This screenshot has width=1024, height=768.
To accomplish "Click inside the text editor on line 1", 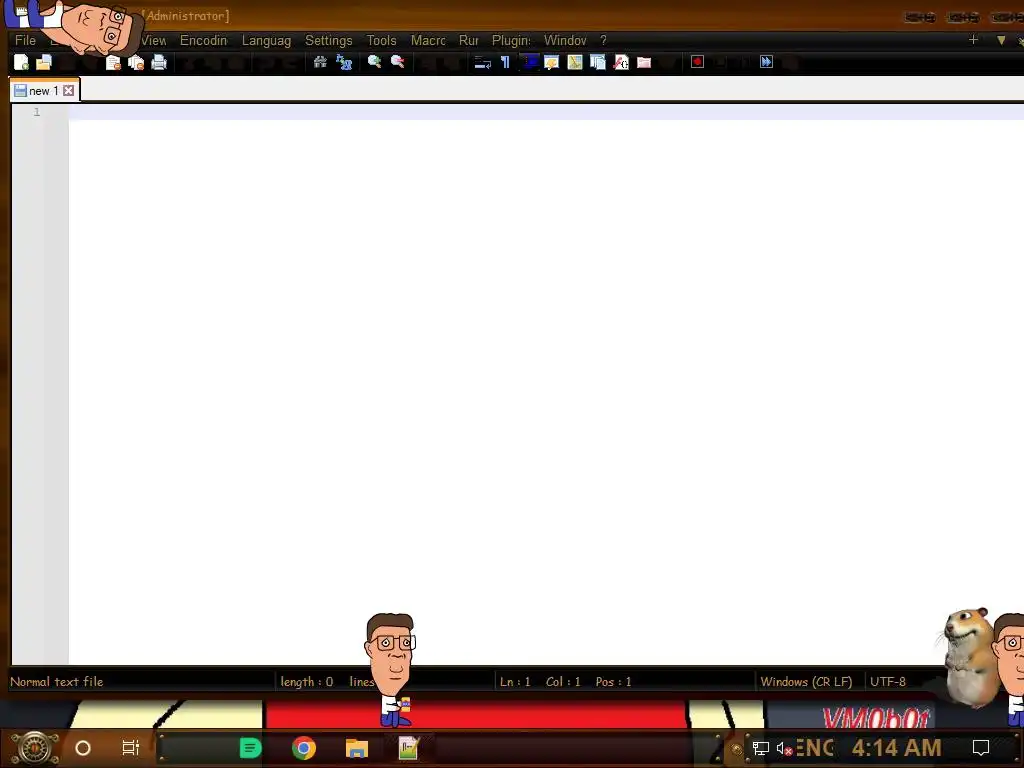I will click(546, 112).
